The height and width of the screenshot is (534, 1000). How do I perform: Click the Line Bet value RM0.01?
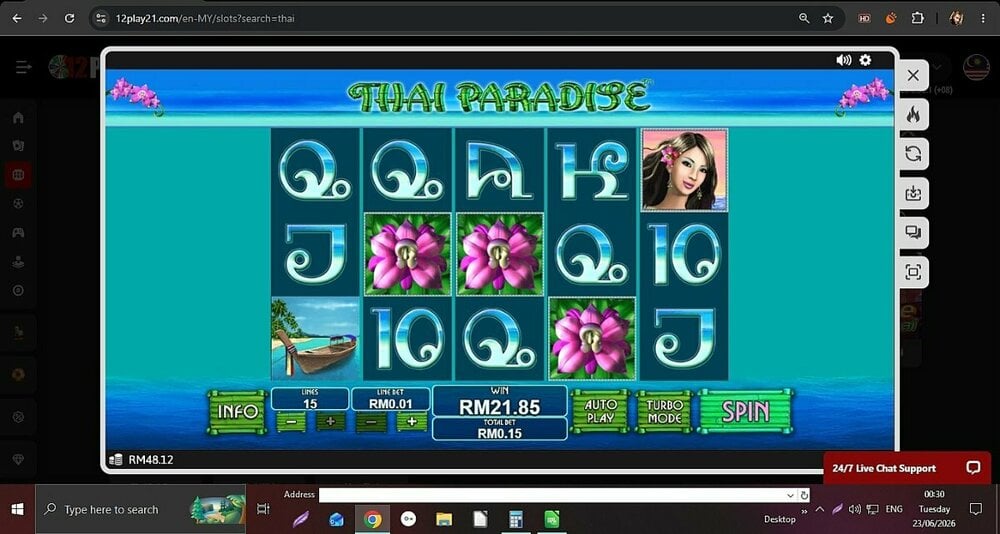[390, 404]
